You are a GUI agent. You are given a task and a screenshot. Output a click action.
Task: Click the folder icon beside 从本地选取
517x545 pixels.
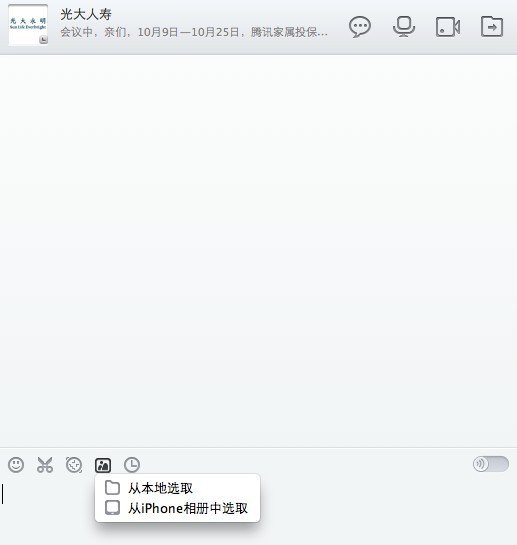(x=112, y=488)
